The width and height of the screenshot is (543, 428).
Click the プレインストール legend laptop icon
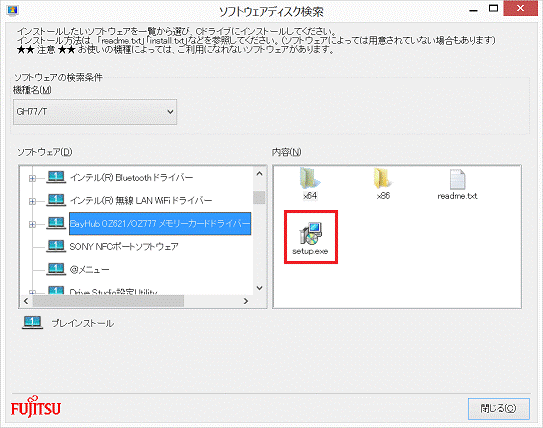pyautogui.click(x=32, y=323)
